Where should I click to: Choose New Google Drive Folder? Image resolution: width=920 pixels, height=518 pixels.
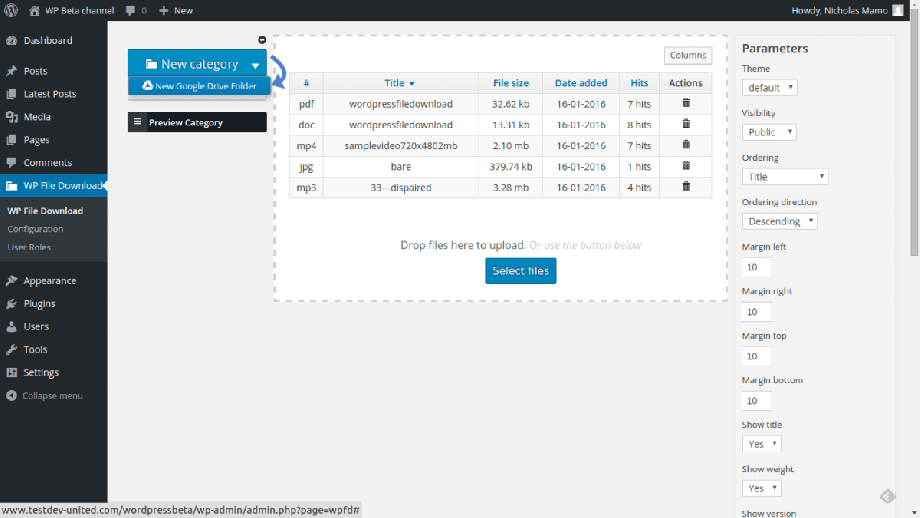(199, 86)
